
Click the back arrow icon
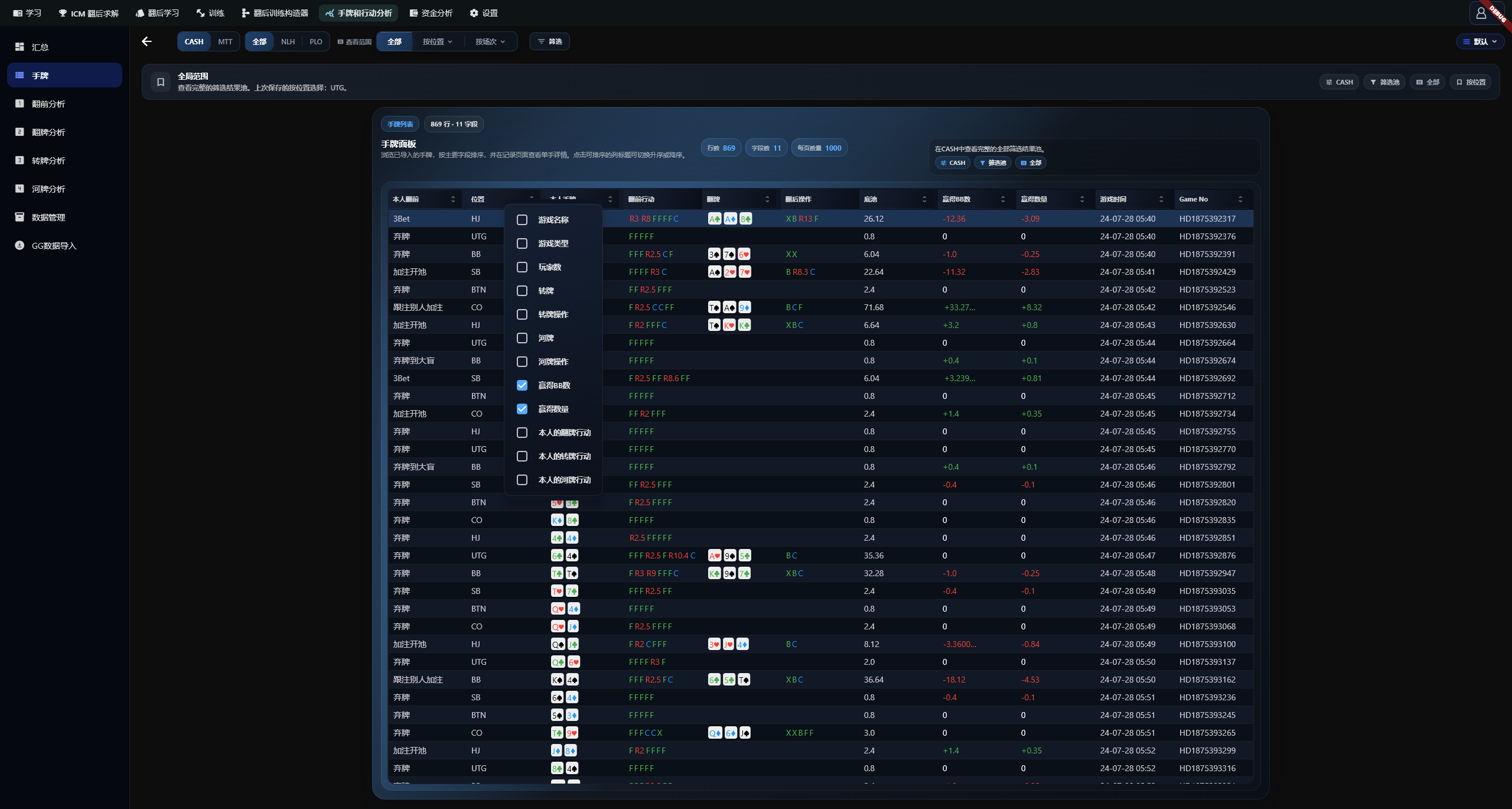pos(146,41)
